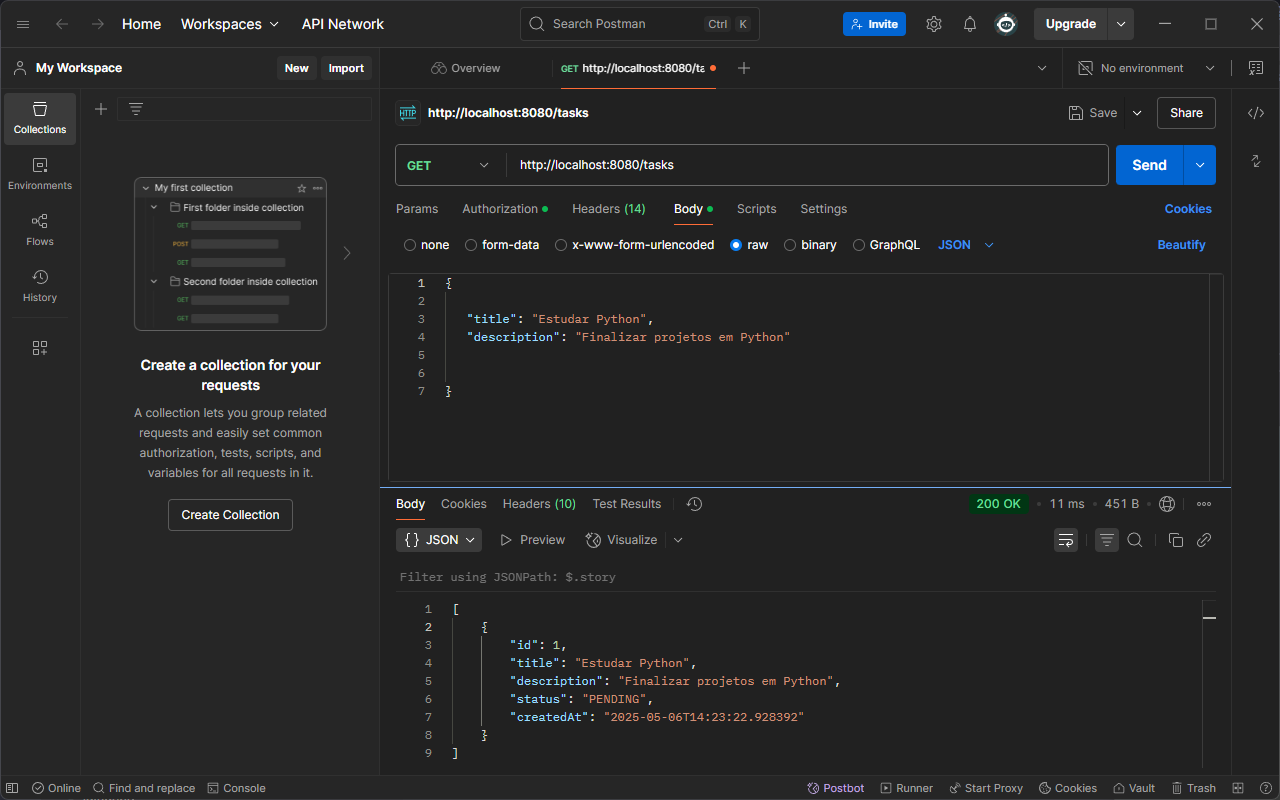Open History in the sidebar

coord(40,286)
